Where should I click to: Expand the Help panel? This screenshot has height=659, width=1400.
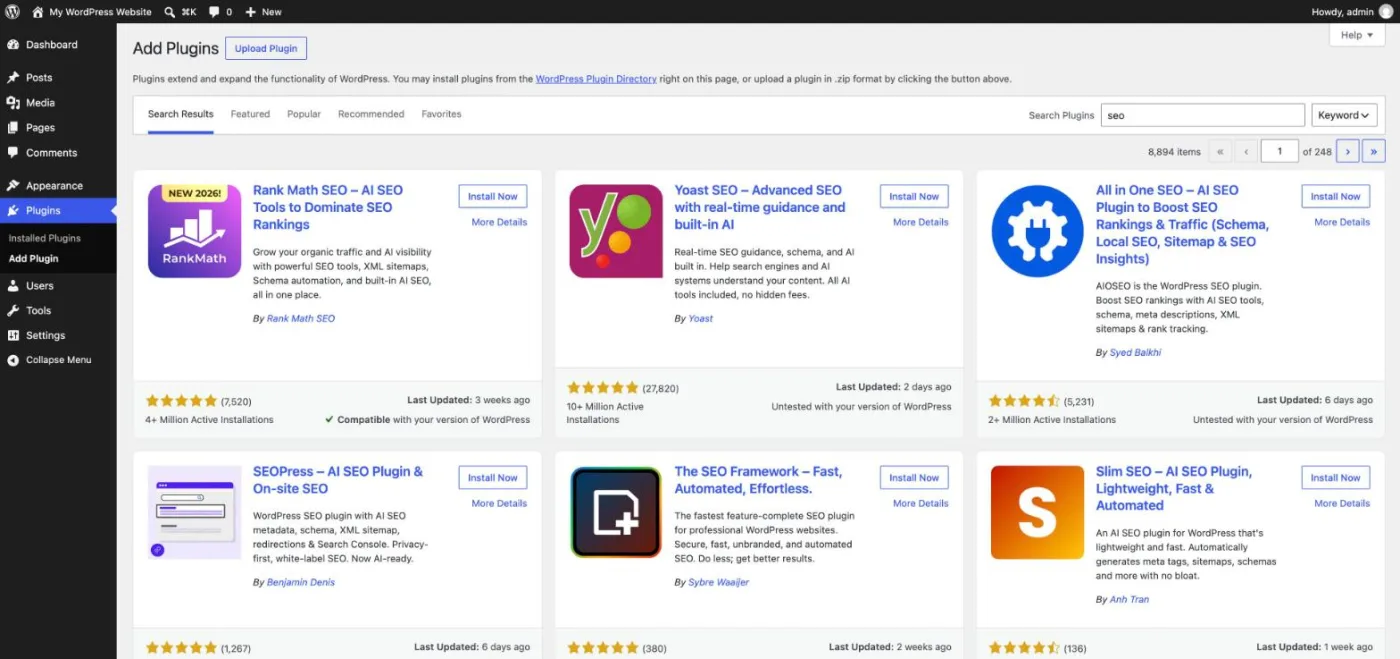1357,35
